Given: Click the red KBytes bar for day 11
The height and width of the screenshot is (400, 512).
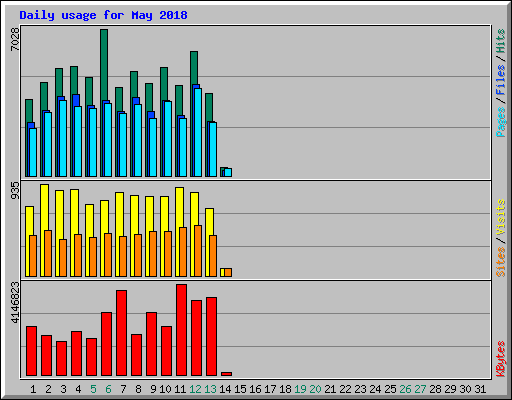Looking at the screenshot, I should tap(181, 330).
